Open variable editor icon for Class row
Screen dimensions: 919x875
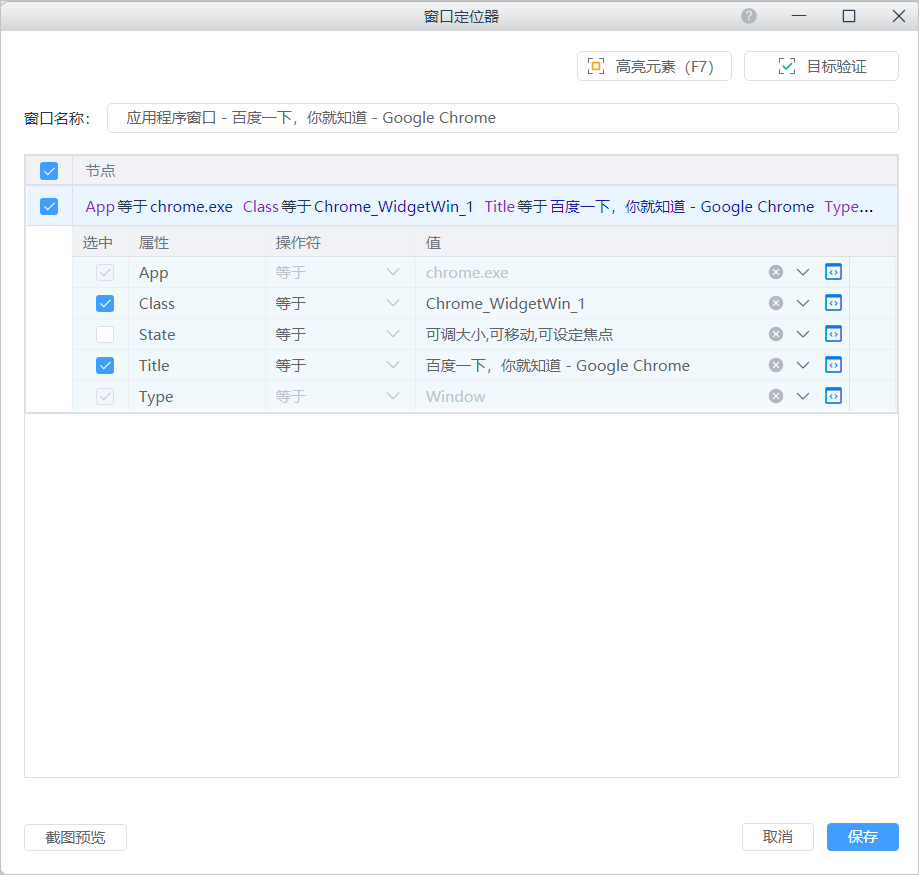coord(833,303)
